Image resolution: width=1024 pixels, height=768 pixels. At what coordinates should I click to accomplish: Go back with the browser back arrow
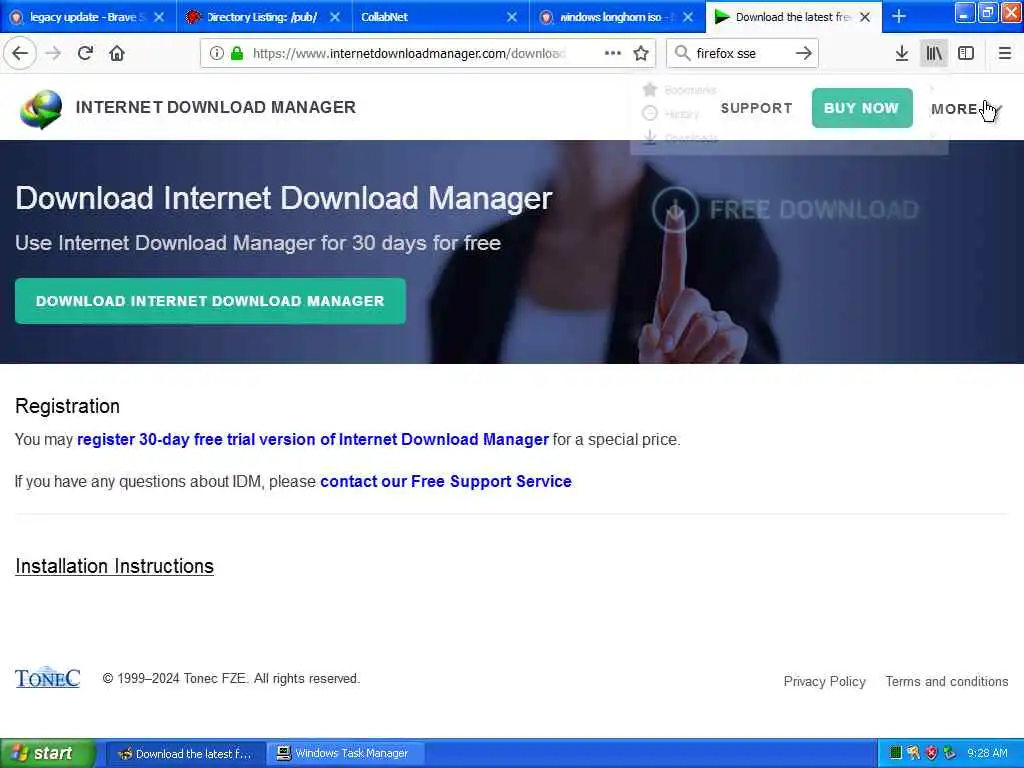pos(20,54)
